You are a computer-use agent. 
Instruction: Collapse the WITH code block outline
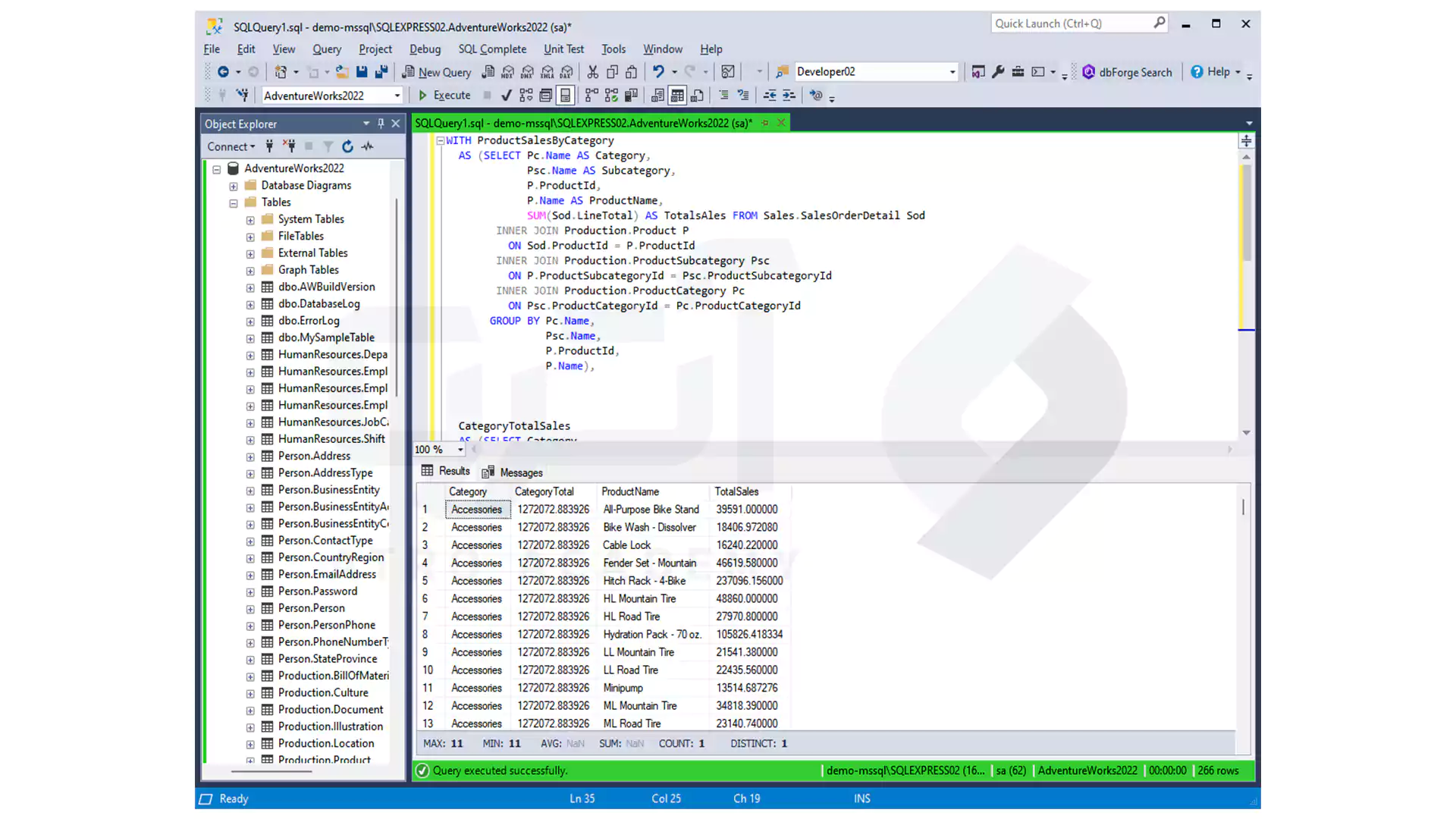[440, 140]
